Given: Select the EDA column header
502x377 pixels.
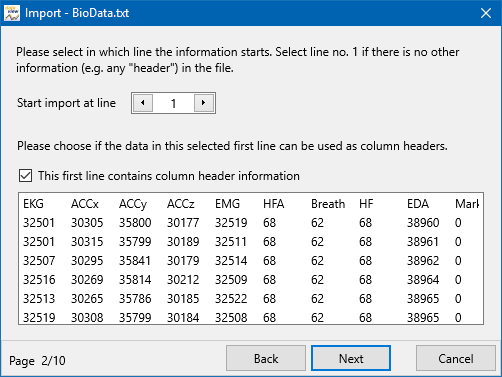Looking at the screenshot, I should click(x=418, y=204).
